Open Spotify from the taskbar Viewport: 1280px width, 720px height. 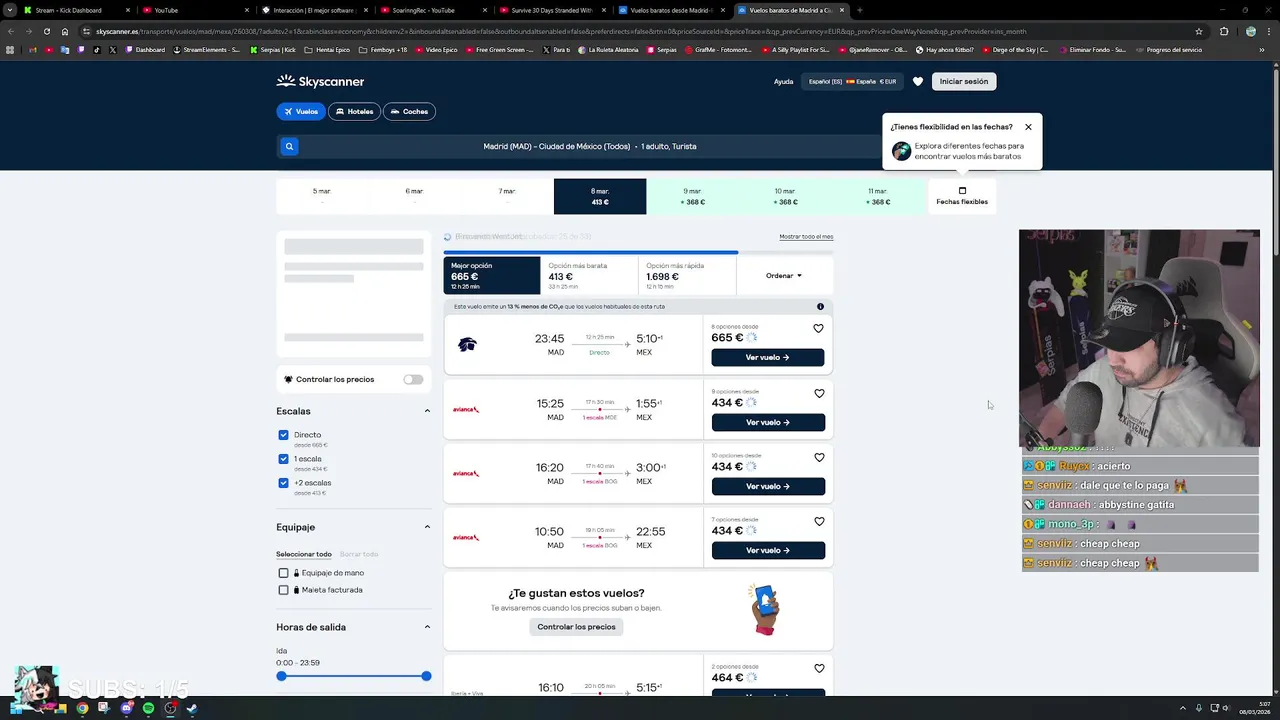click(x=148, y=708)
